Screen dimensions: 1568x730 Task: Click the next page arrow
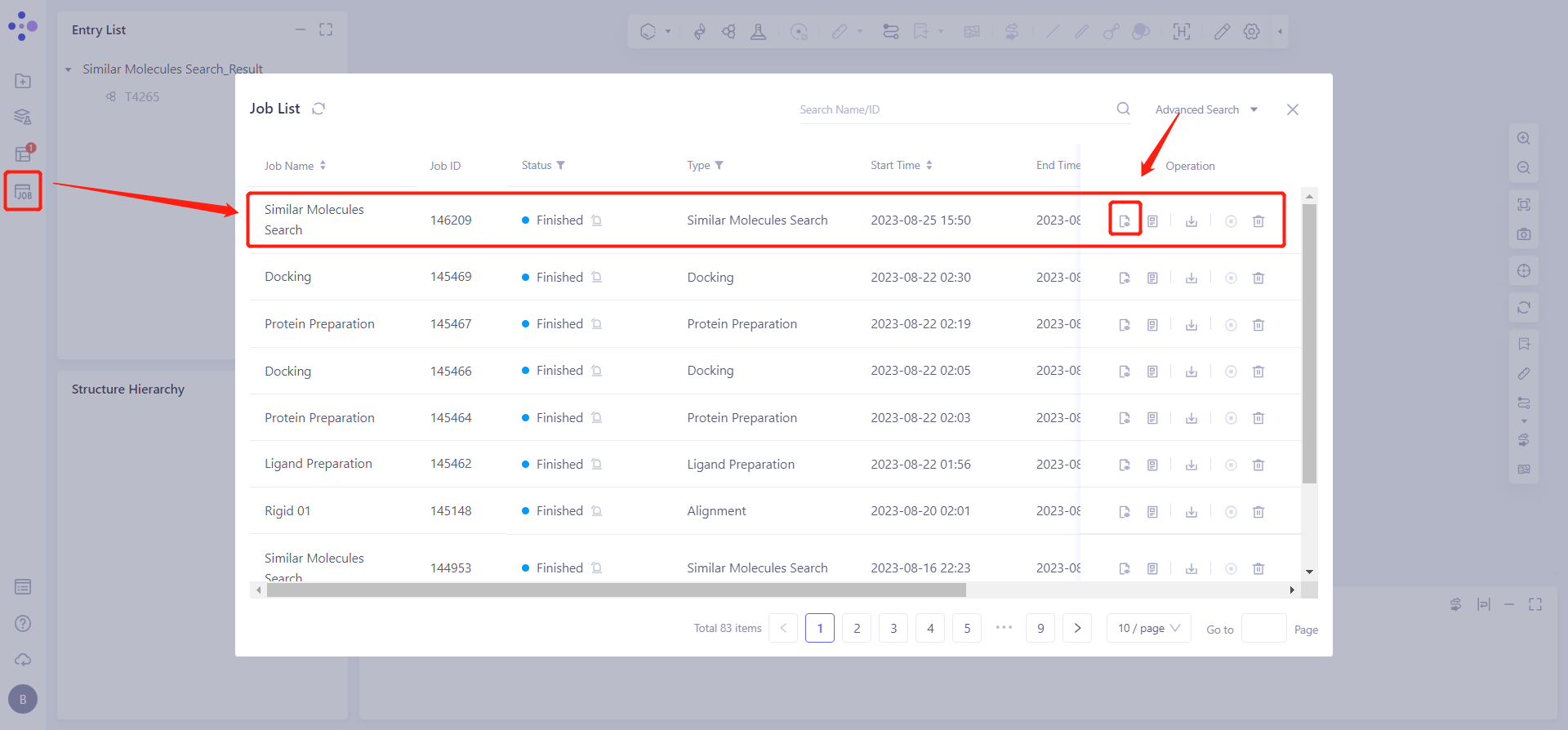click(x=1077, y=628)
